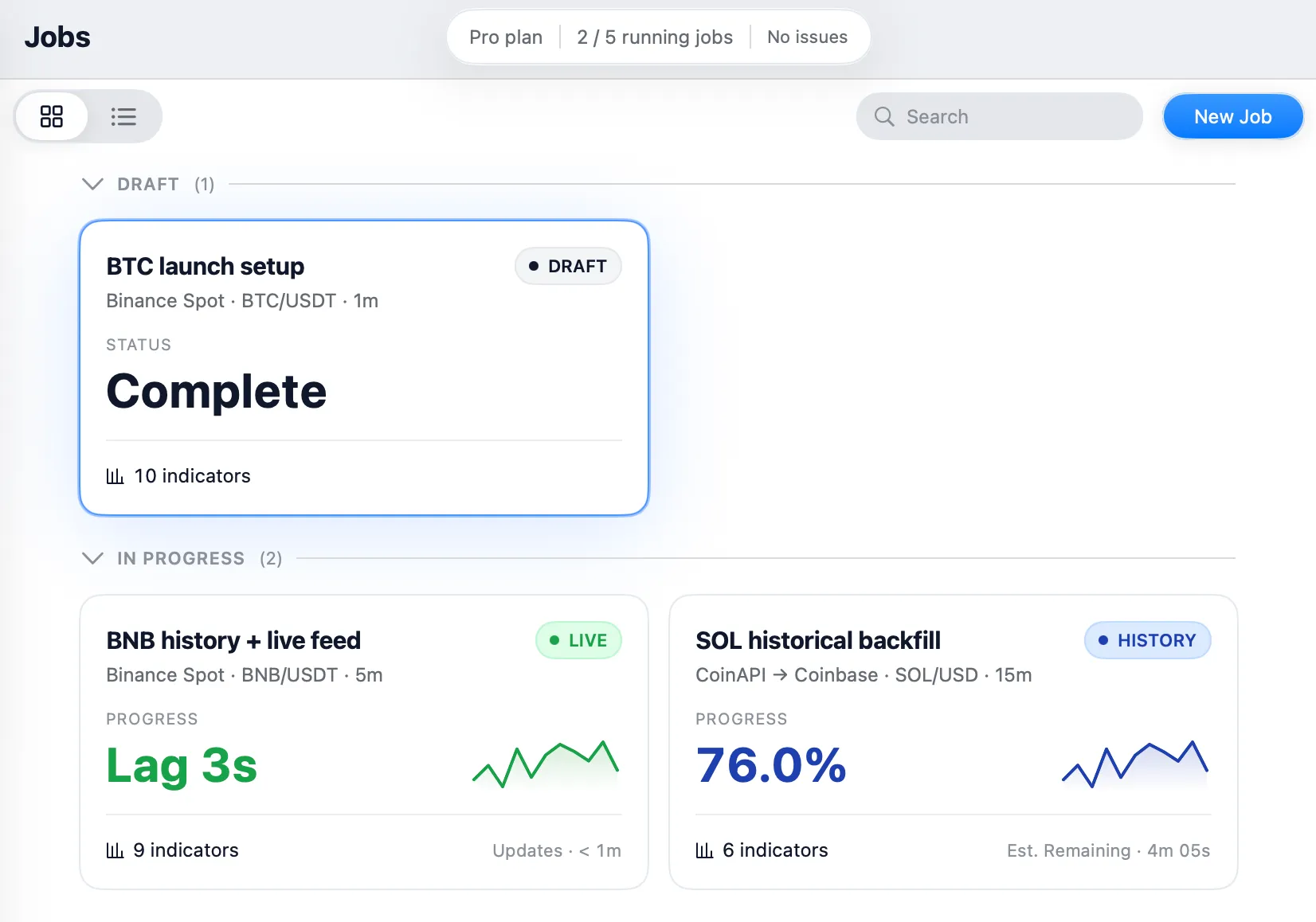
Task: Open Pro plan in the header pill
Action: [x=506, y=37]
